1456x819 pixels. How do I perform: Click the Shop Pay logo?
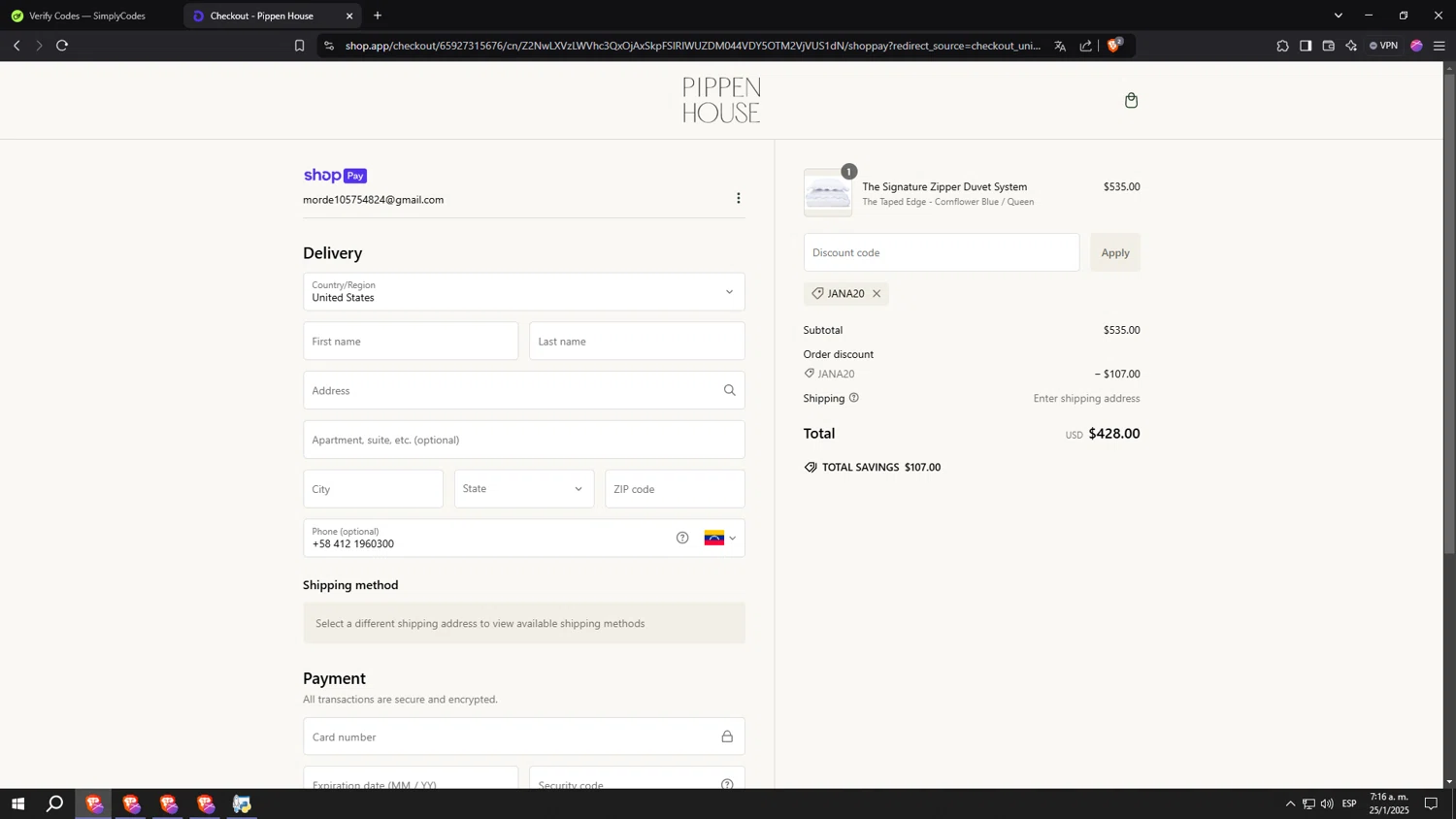[x=335, y=176]
